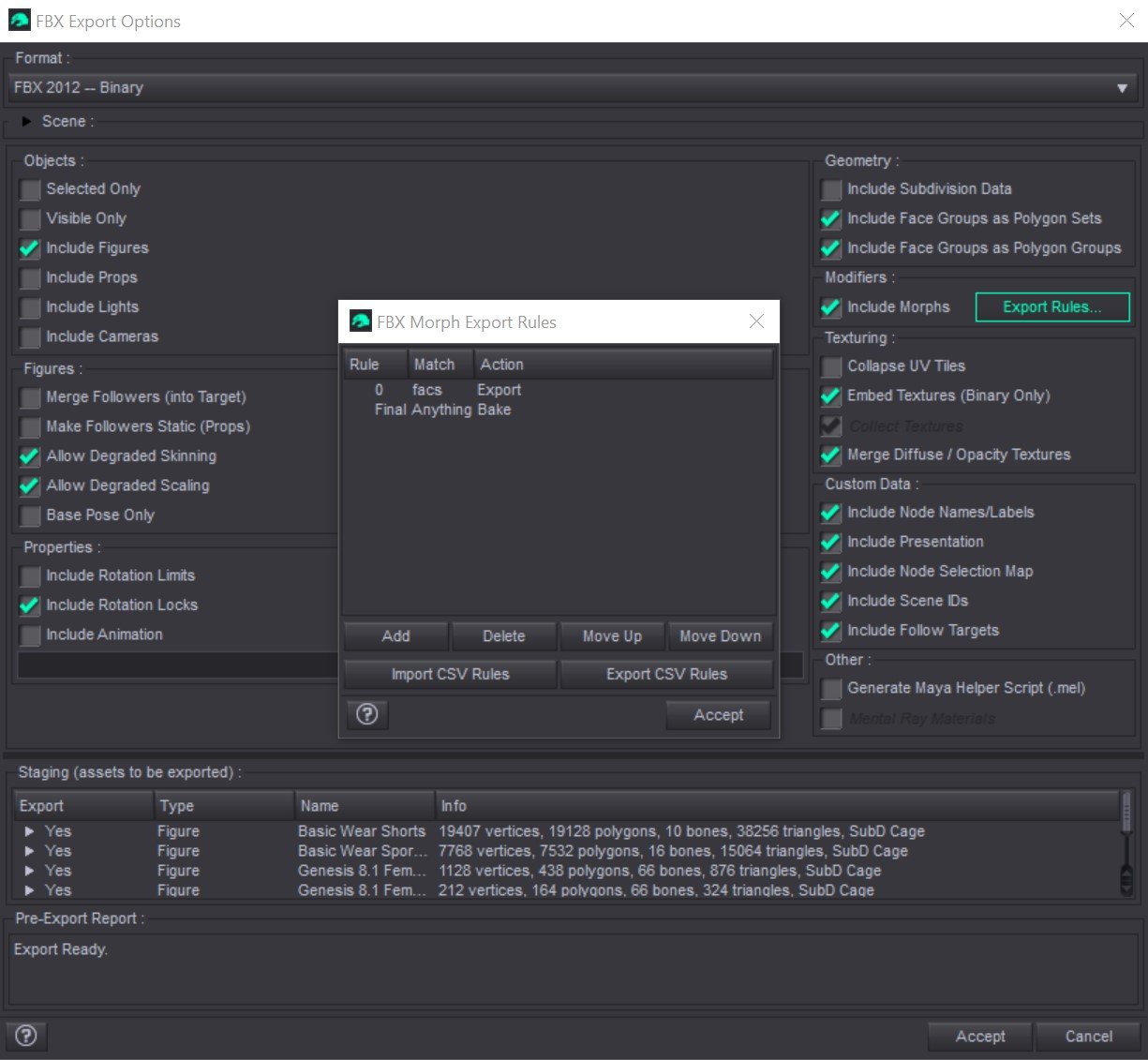Click Export CSV Rules

[666, 674]
